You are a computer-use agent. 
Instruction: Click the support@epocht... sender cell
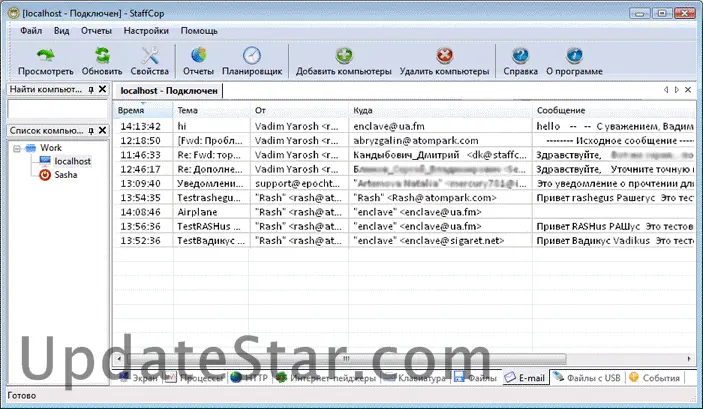pyautogui.click(x=299, y=183)
